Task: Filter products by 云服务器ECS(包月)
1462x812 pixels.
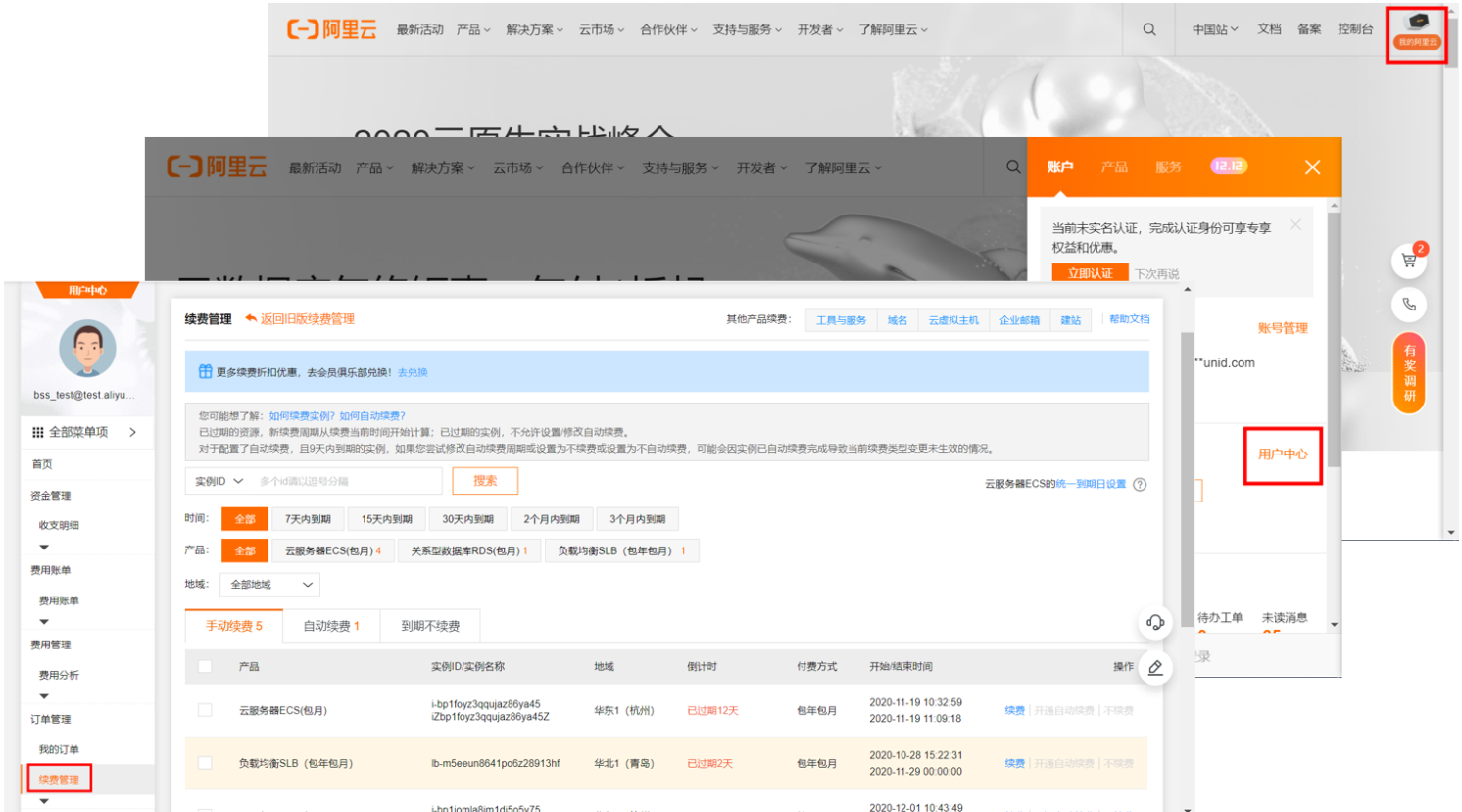Action: 333,550
